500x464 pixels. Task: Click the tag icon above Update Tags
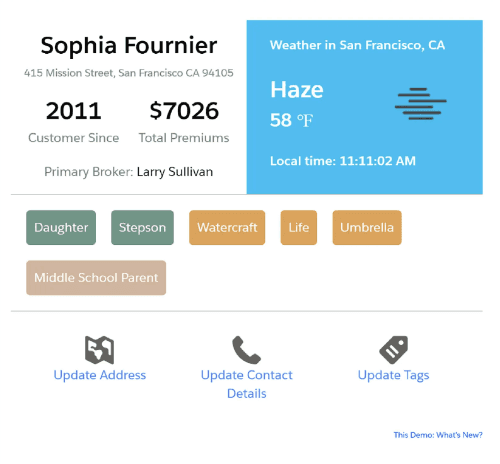(x=393, y=350)
